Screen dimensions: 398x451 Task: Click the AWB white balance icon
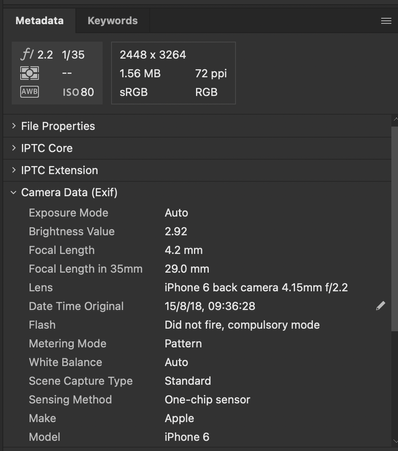click(x=29, y=92)
